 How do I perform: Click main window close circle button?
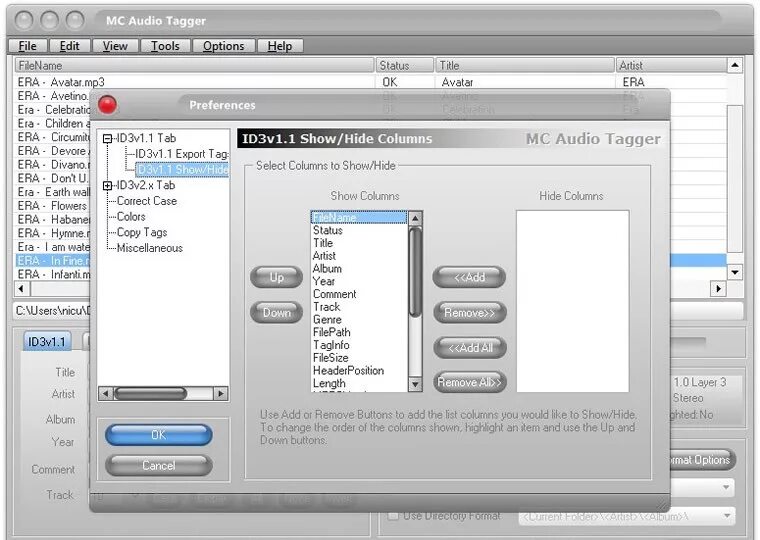pos(24,20)
